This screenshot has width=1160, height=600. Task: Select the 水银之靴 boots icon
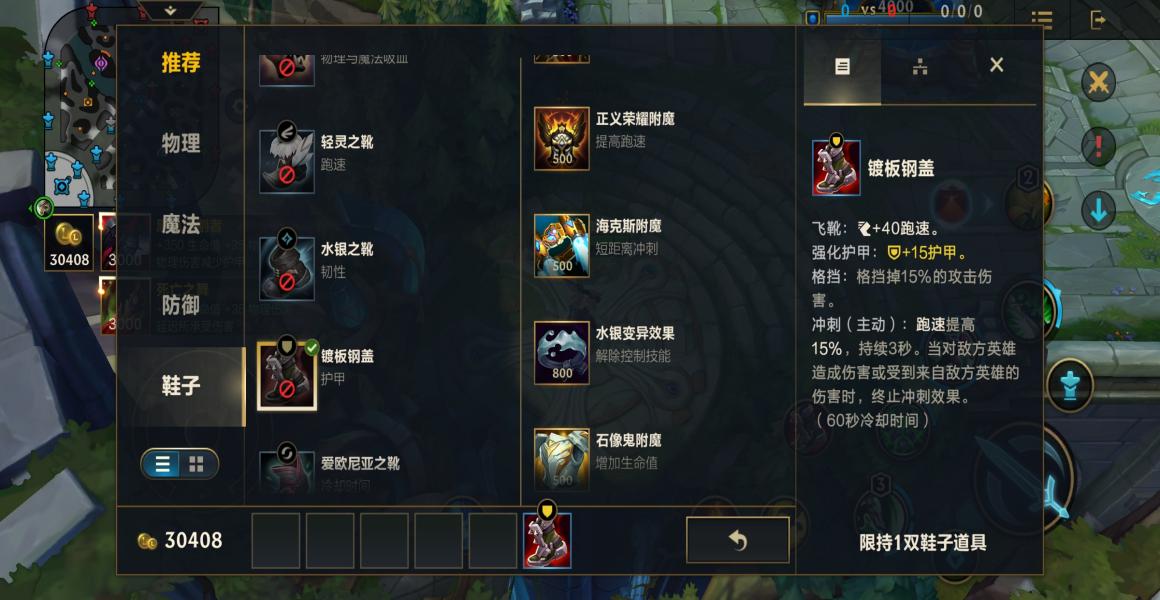point(287,268)
